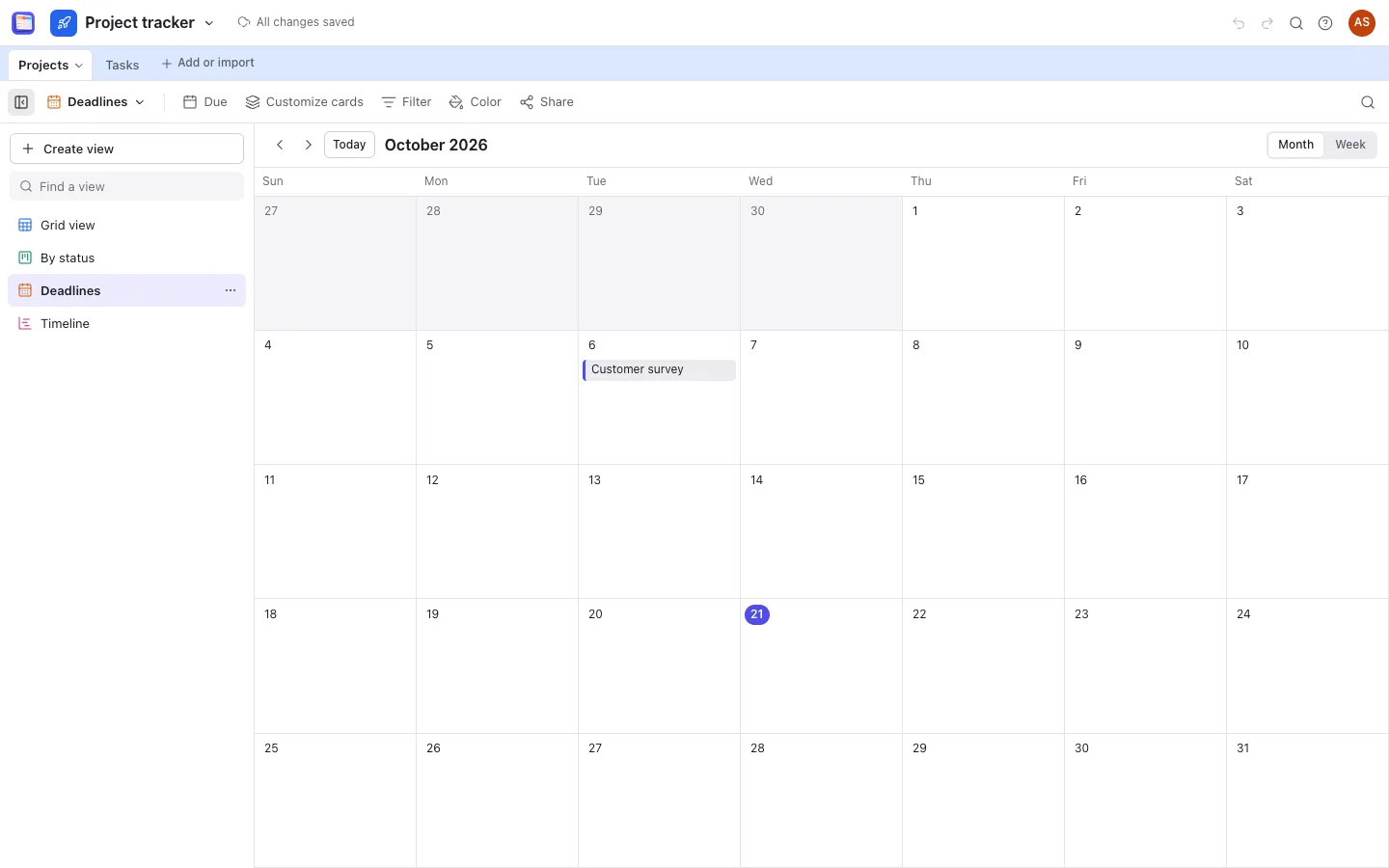Jump to Today in calendar

click(349, 145)
